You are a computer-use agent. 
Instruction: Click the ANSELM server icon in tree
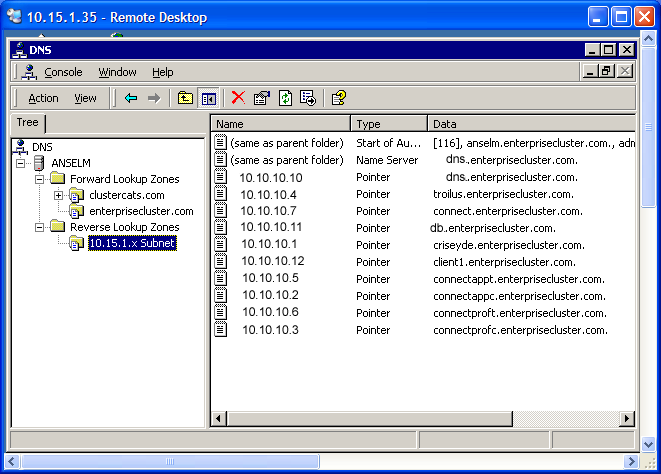(39, 163)
